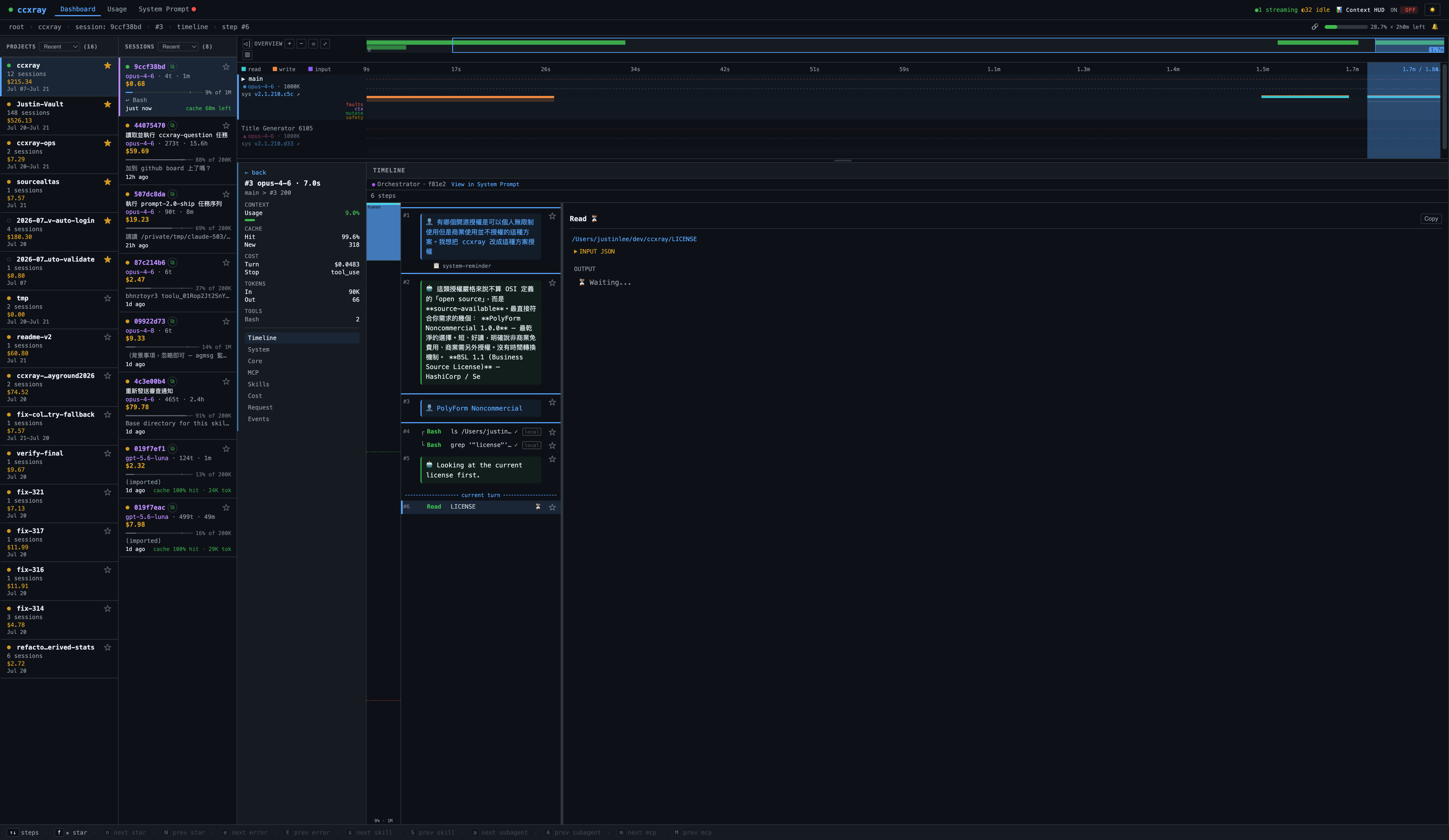The height and width of the screenshot is (840, 1449).
Task: Select the System section in turn menu
Action: coord(302,349)
